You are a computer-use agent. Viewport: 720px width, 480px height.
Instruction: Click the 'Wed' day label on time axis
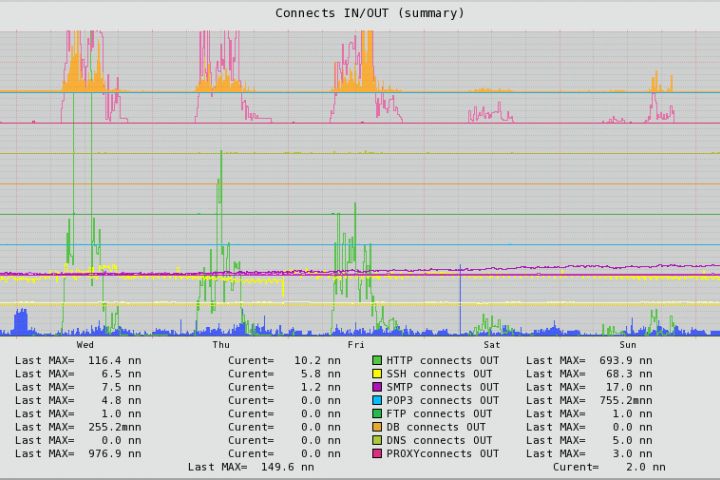pos(85,345)
